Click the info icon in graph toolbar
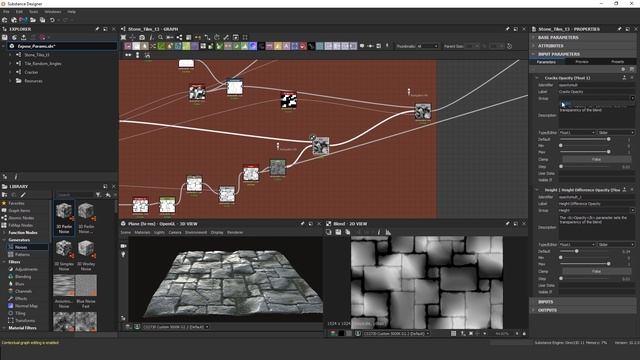The width and height of the screenshot is (640, 360). pyautogui.click(x=151, y=38)
